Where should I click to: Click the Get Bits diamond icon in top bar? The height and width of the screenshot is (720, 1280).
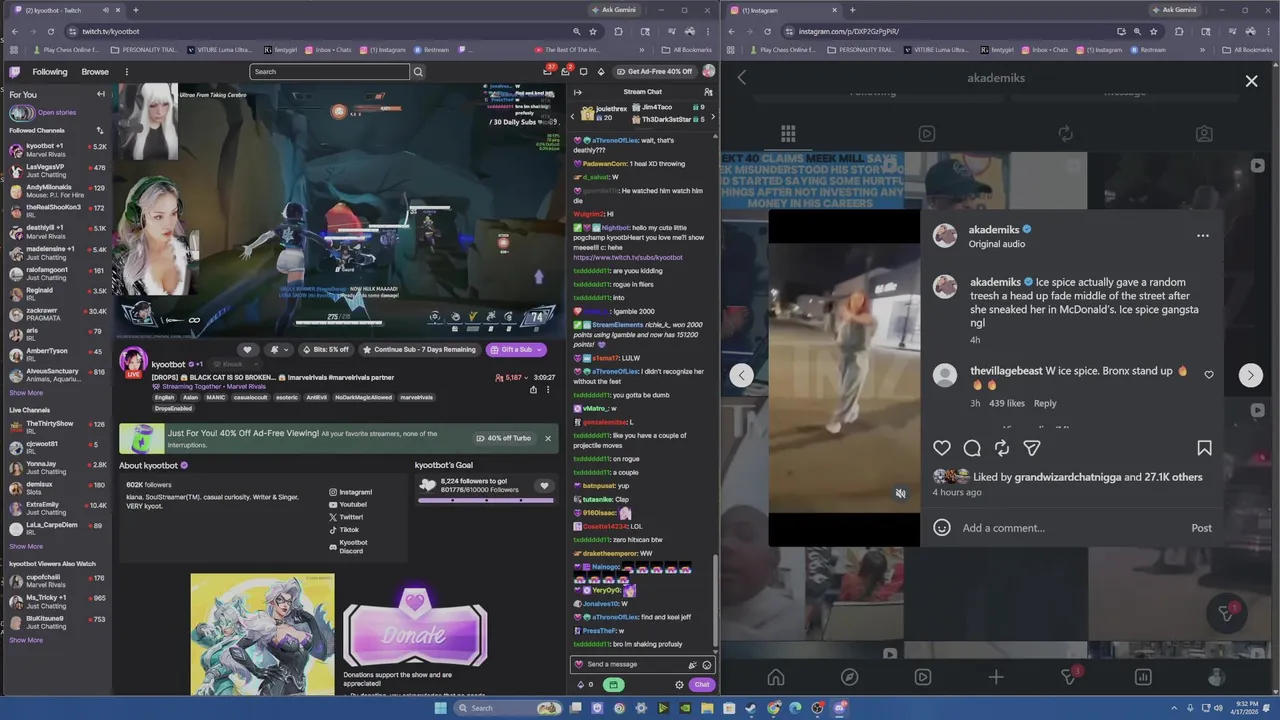click(600, 72)
